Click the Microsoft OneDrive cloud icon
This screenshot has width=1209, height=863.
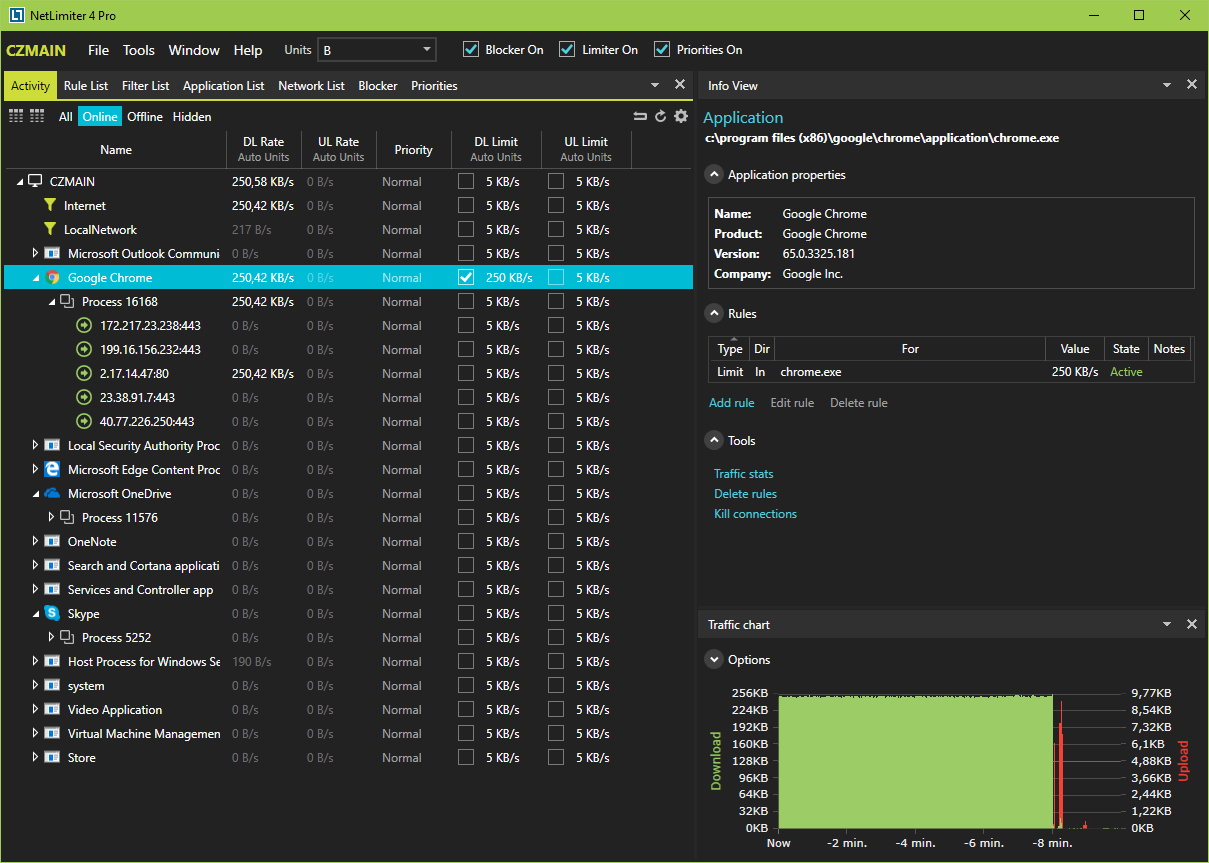53,494
